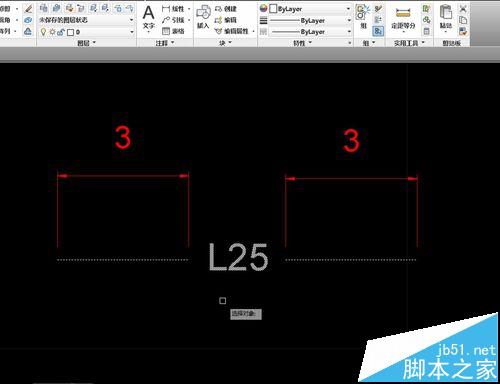Expand the 编辑属性 dropdown arrow
This screenshot has height=384, width=500.
[254, 32]
